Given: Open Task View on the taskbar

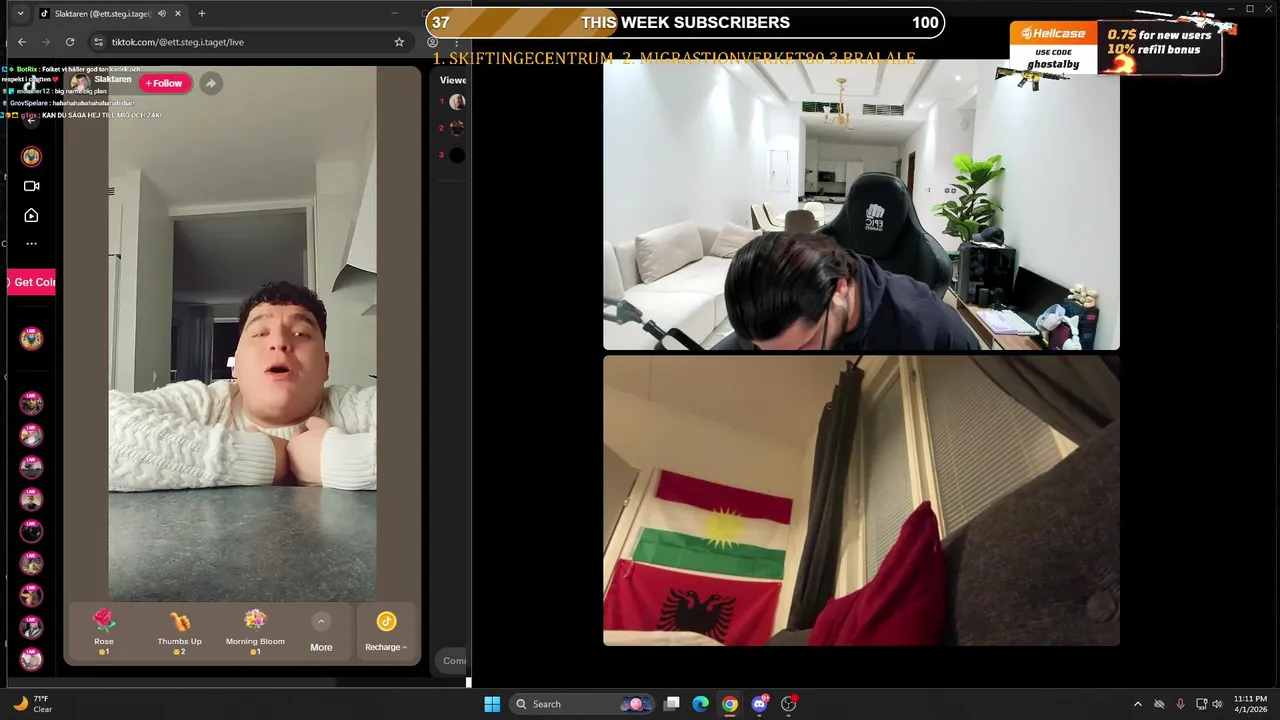Looking at the screenshot, I should [x=672, y=704].
